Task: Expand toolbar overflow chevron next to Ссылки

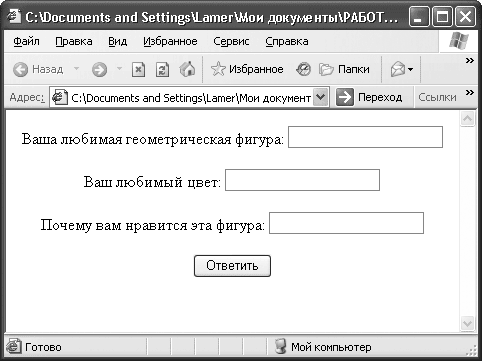Action: 470,92
